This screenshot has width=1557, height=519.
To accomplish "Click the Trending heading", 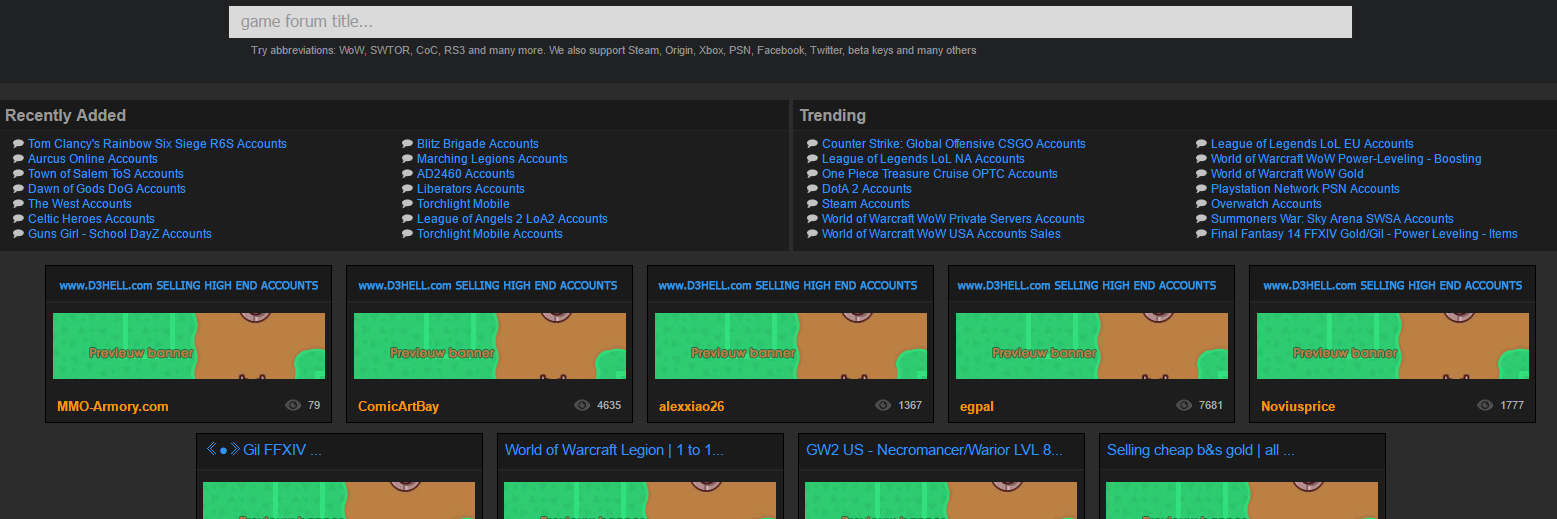I will pyautogui.click(x=833, y=116).
